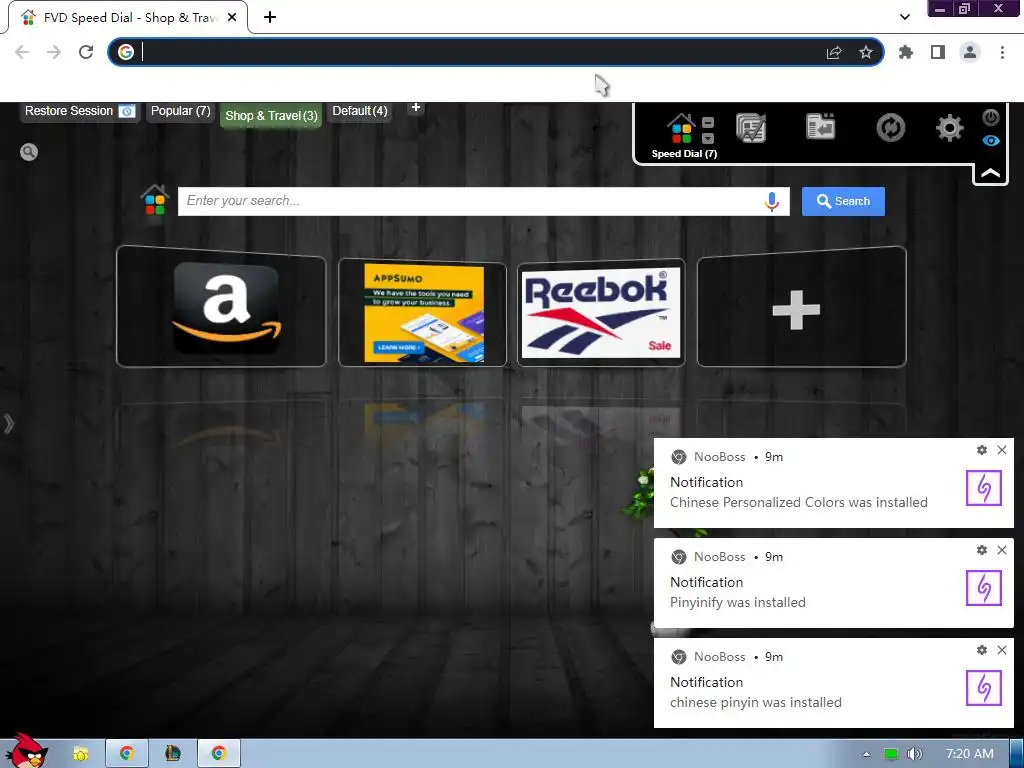This screenshot has width=1024, height=768.
Task: Open the tab search down-chevron
Action: (x=904, y=17)
